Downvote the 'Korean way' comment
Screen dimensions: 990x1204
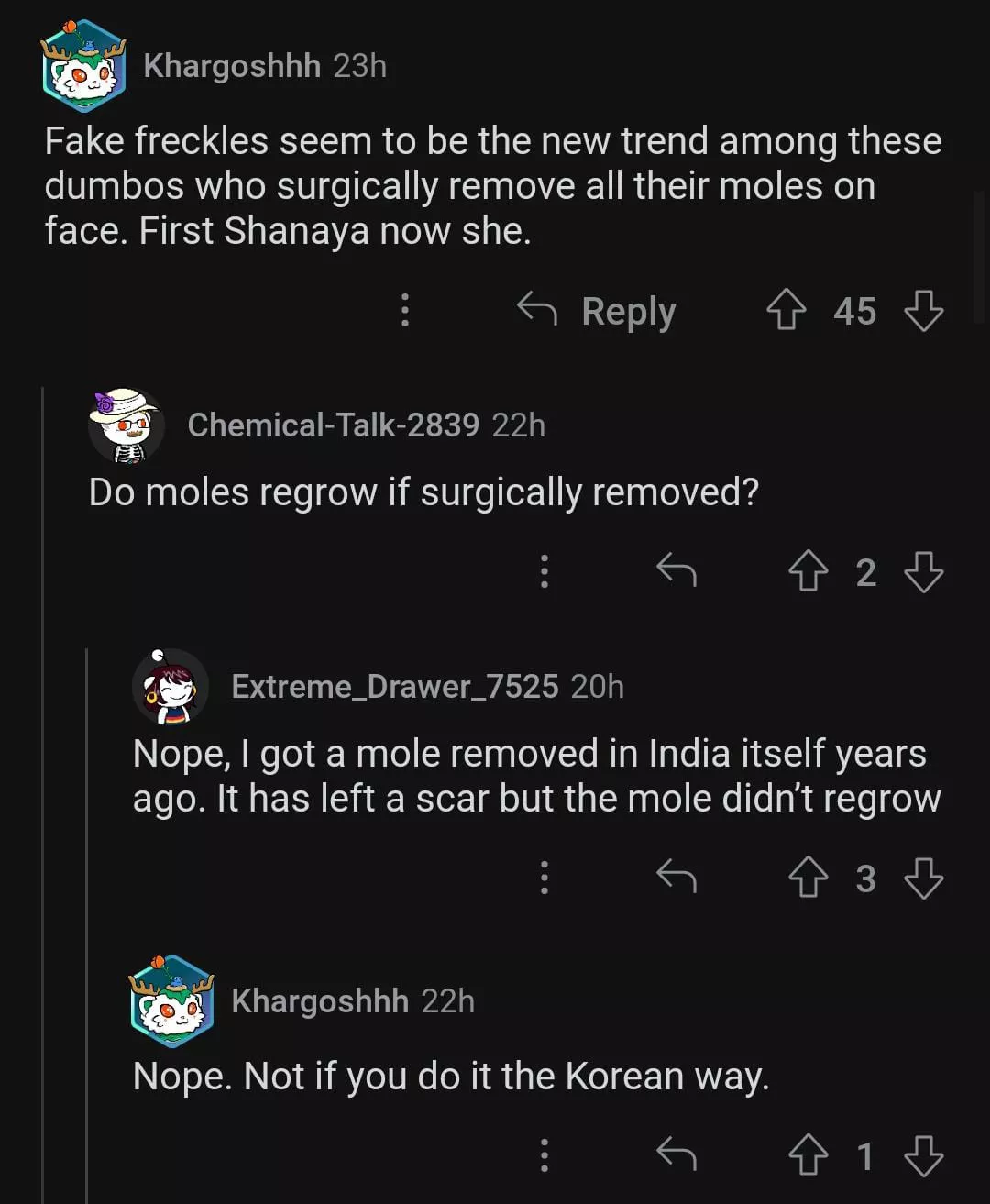tap(923, 1155)
